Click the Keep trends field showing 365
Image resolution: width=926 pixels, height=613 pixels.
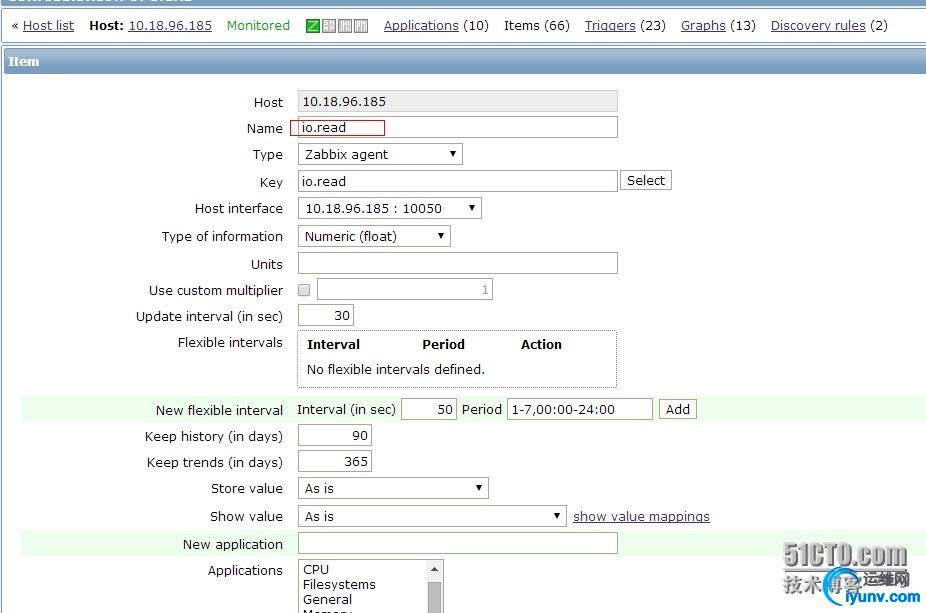click(335, 462)
